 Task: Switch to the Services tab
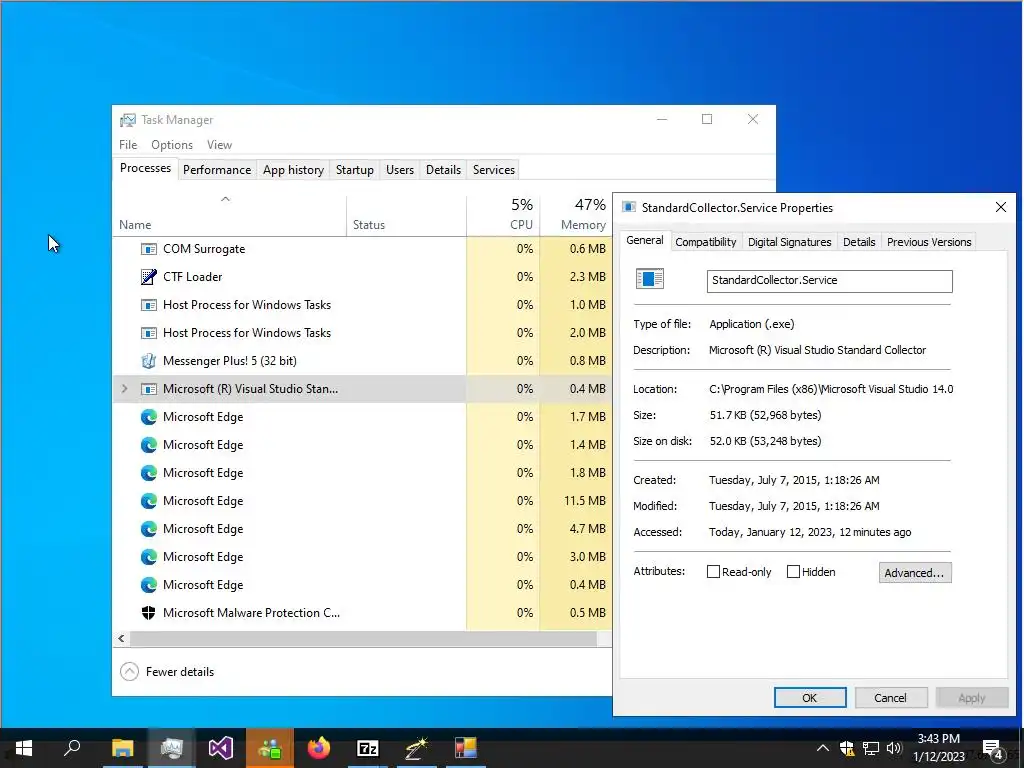[x=494, y=170]
